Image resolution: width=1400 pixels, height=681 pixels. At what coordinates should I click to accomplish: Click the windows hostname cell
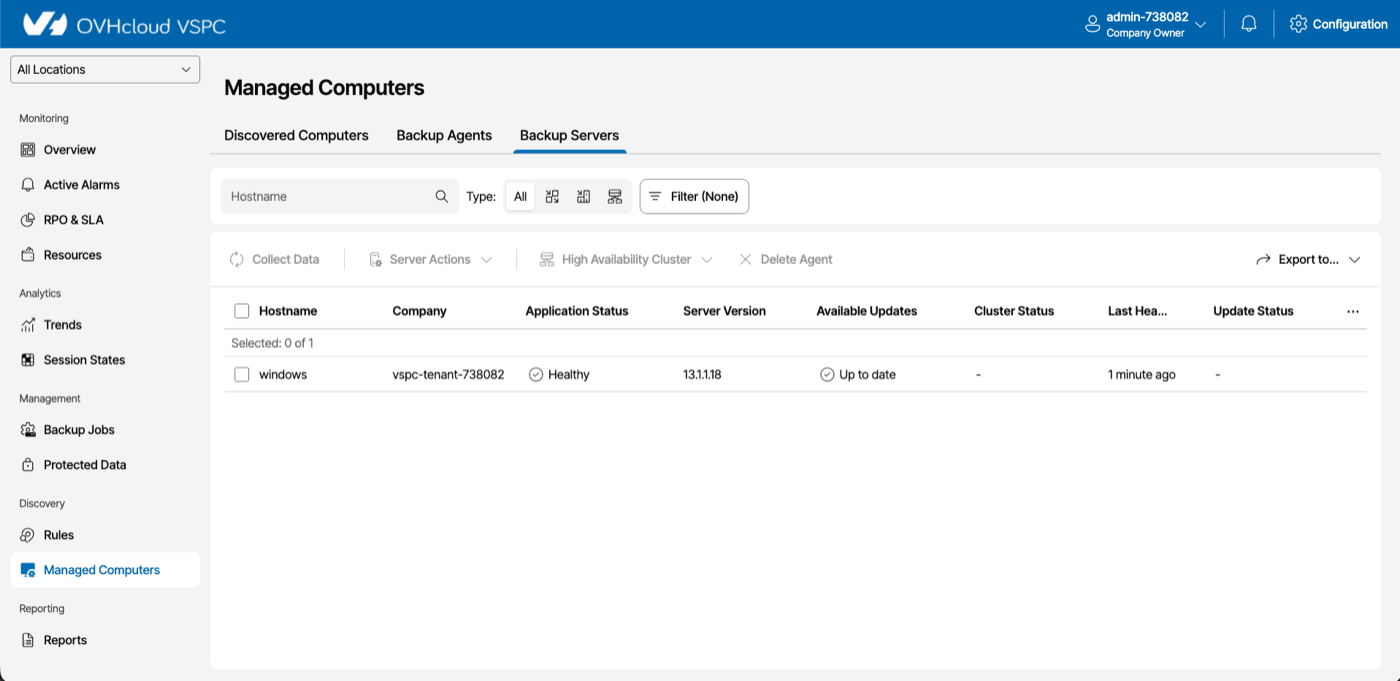pyautogui.click(x=283, y=374)
